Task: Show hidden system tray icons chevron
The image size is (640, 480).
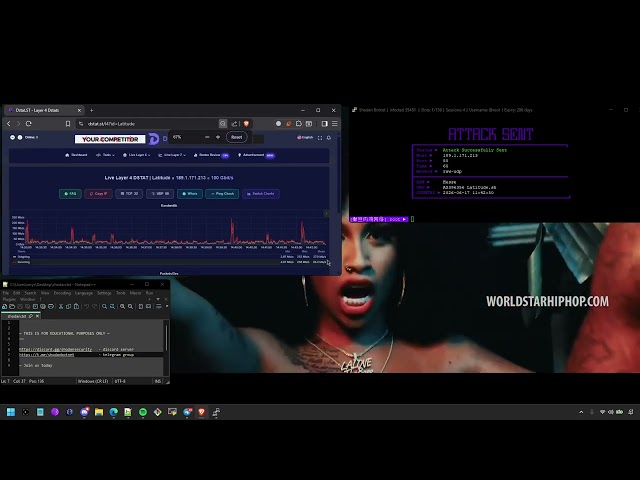Action: [x=581, y=412]
